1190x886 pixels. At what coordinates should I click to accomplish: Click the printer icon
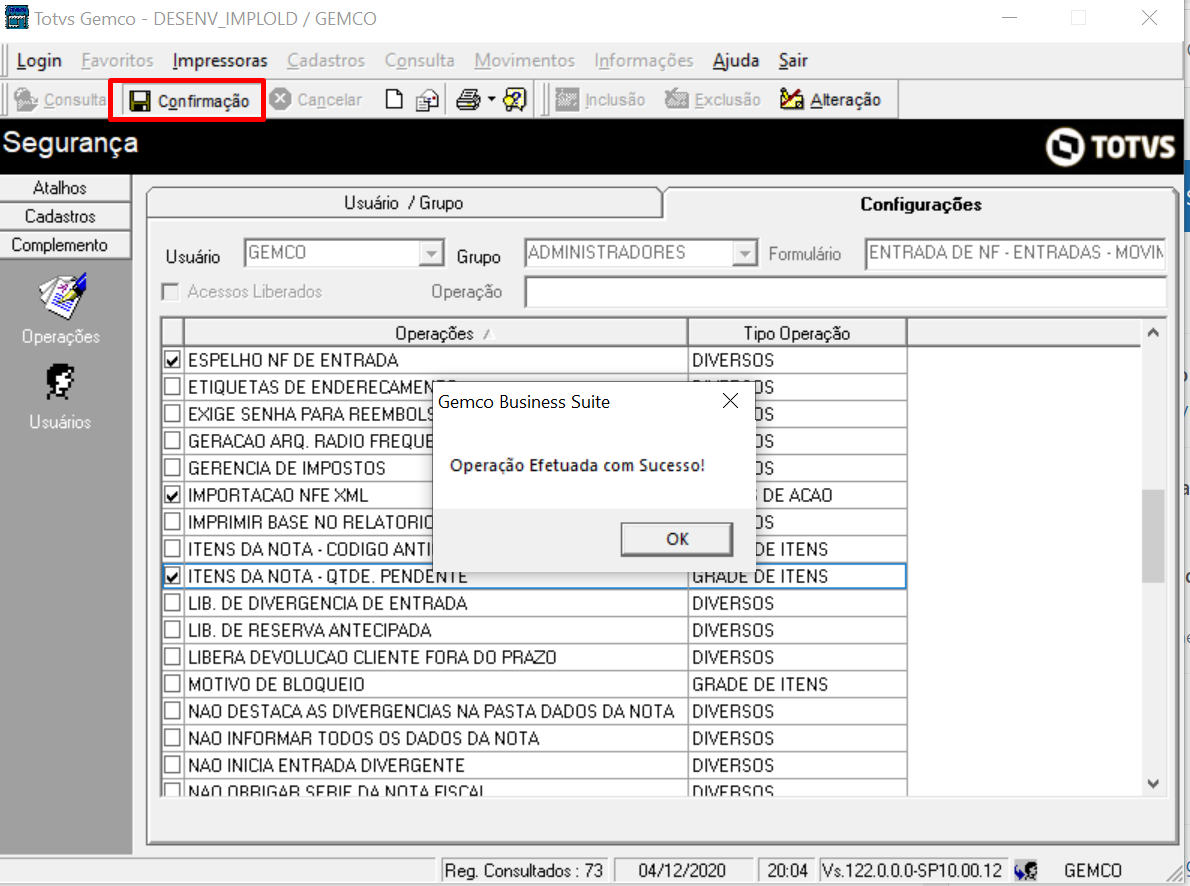tap(468, 99)
